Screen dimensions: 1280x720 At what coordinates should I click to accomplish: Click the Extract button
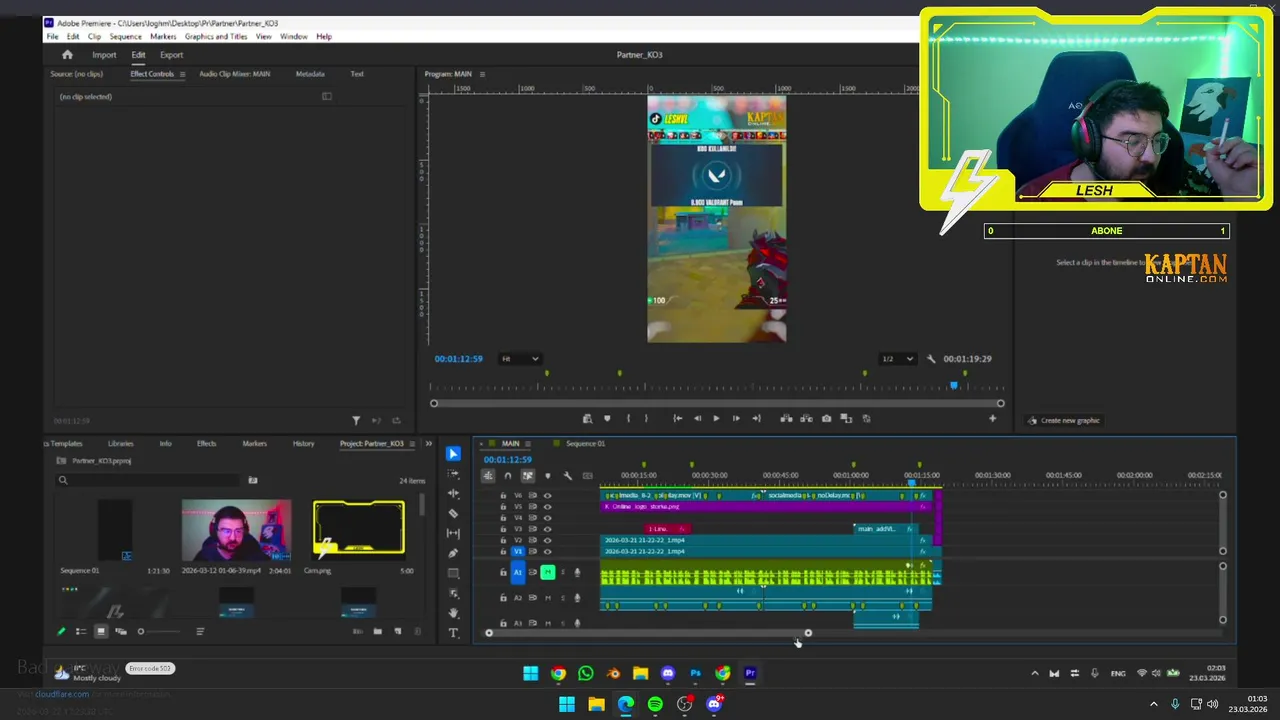click(x=806, y=419)
